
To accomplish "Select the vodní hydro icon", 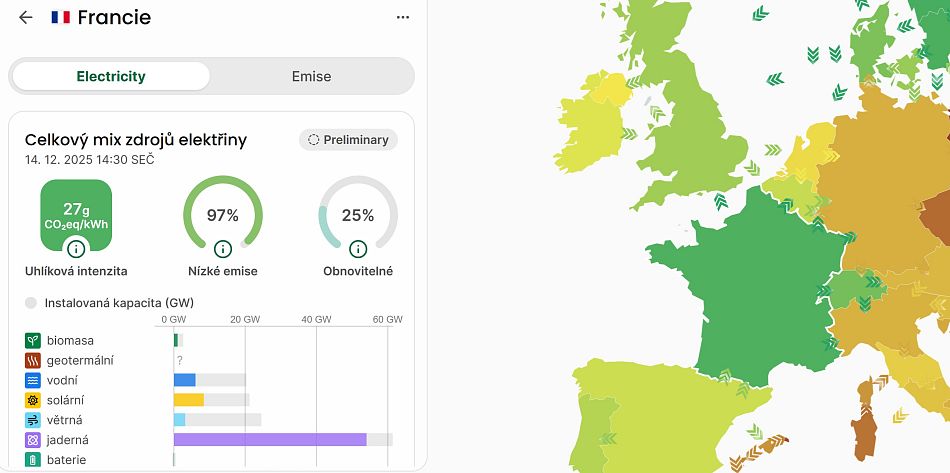I will pos(32,380).
